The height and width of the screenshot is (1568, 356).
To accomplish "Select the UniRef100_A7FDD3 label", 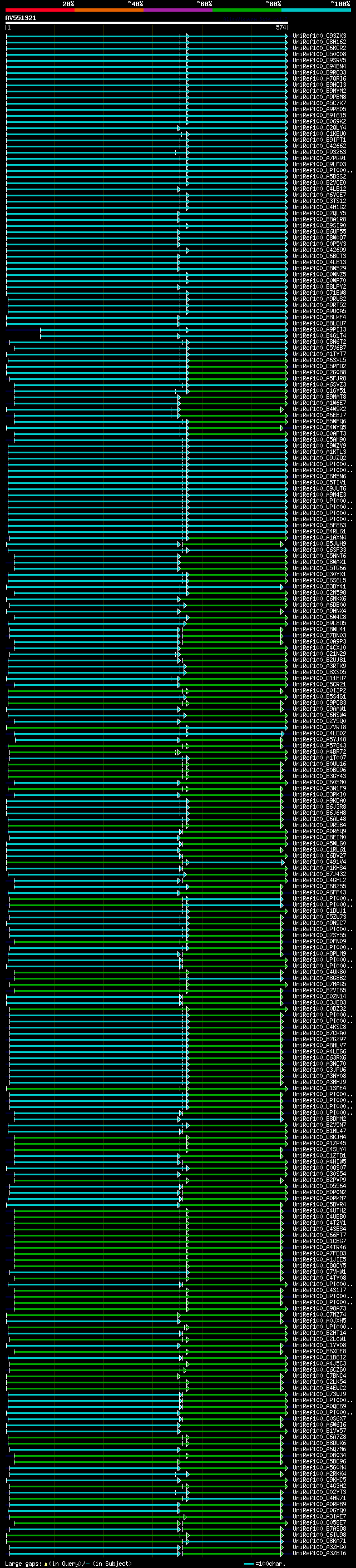I will [x=319, y=1253].
